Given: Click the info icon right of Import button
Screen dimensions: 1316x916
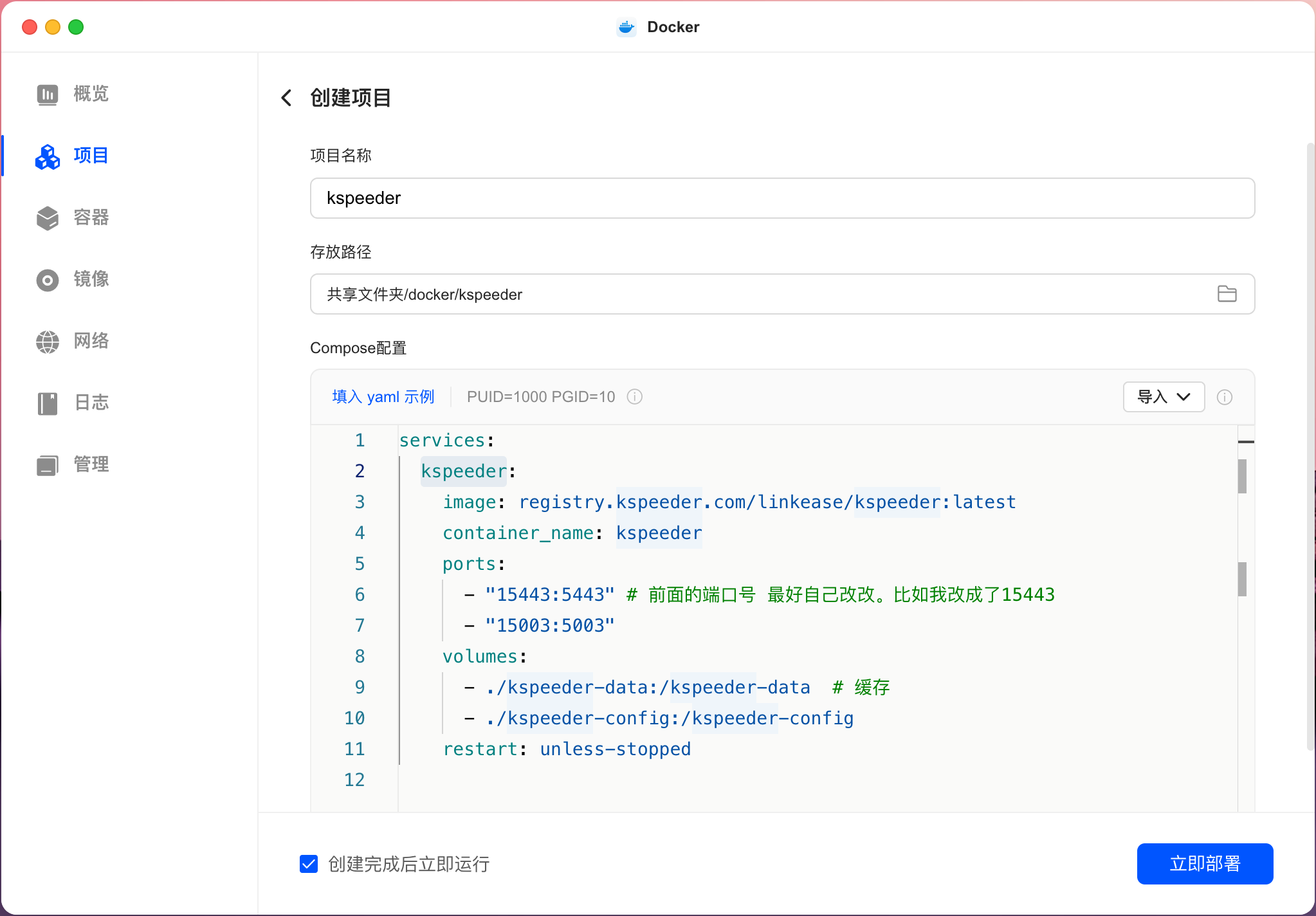Looking at the screenshot, I should click(1224, 398).
